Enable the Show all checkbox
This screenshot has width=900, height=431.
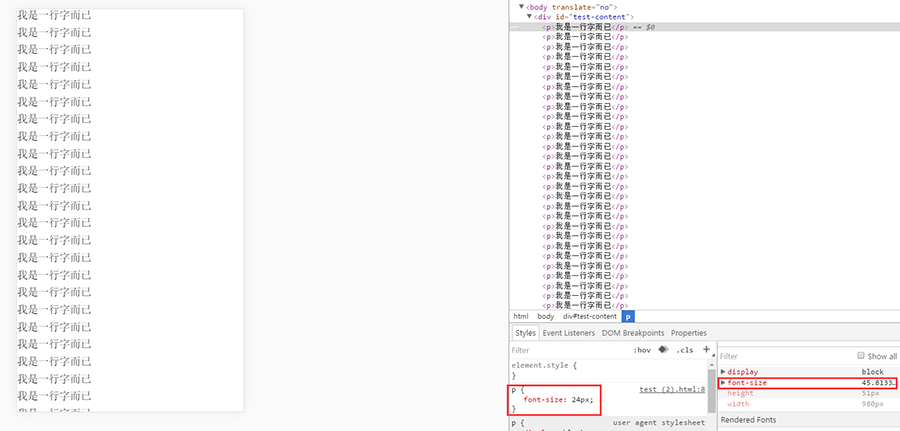(x=860, y=356)
